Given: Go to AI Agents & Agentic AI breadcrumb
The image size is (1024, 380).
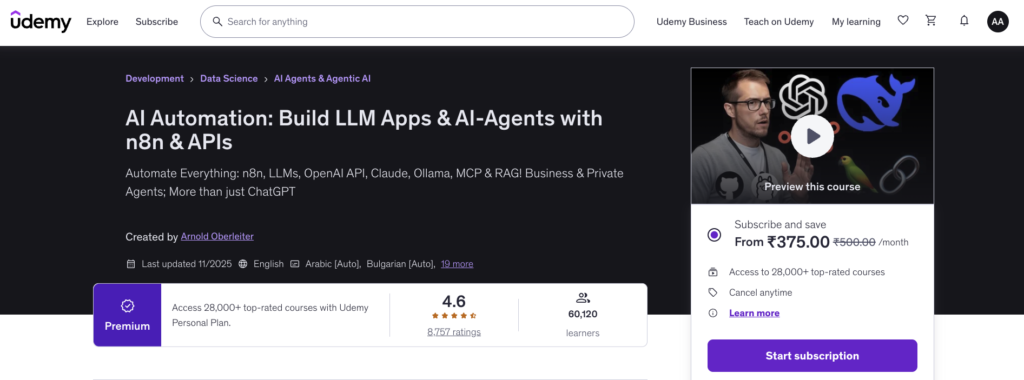Looking at the screenshot, I should point(323,78).
